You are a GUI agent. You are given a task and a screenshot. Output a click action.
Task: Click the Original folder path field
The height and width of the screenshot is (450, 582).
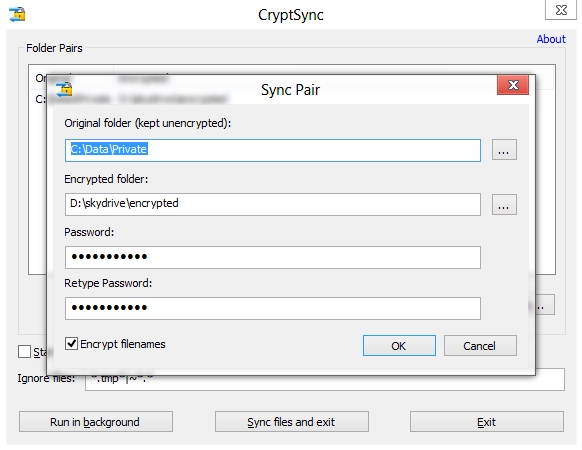tap(273, 150)
